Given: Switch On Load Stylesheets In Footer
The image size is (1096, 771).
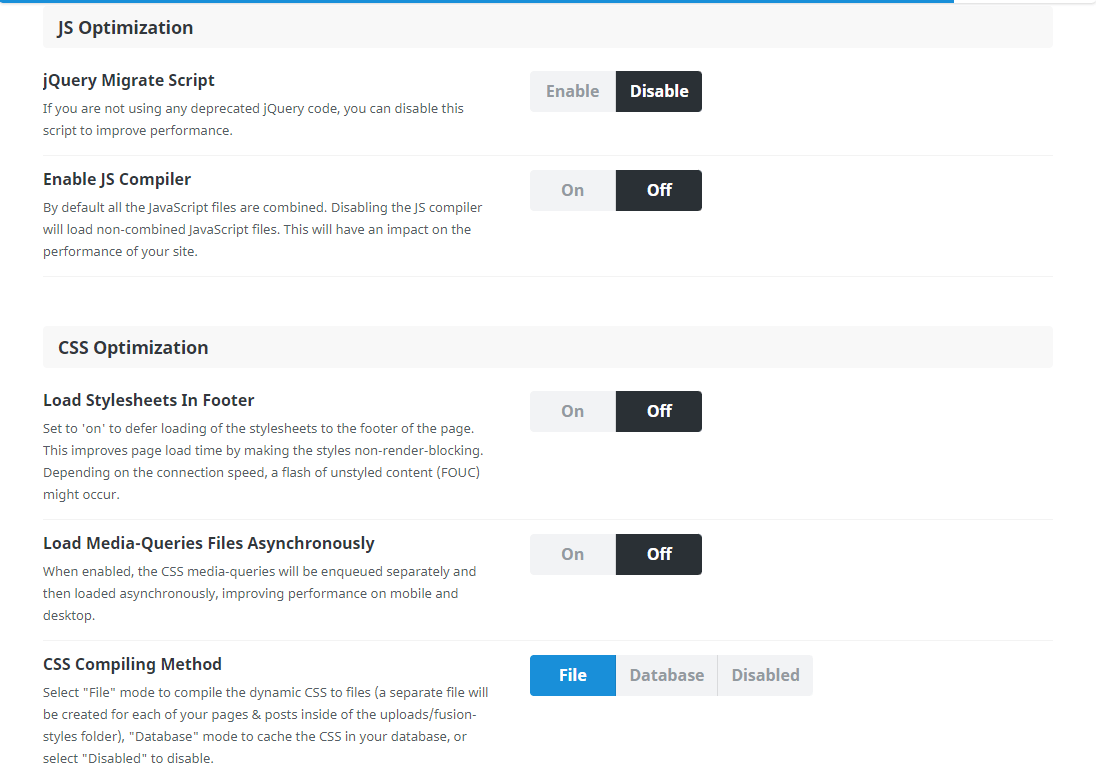Looking at the screenshot, I should click(572, 411).
